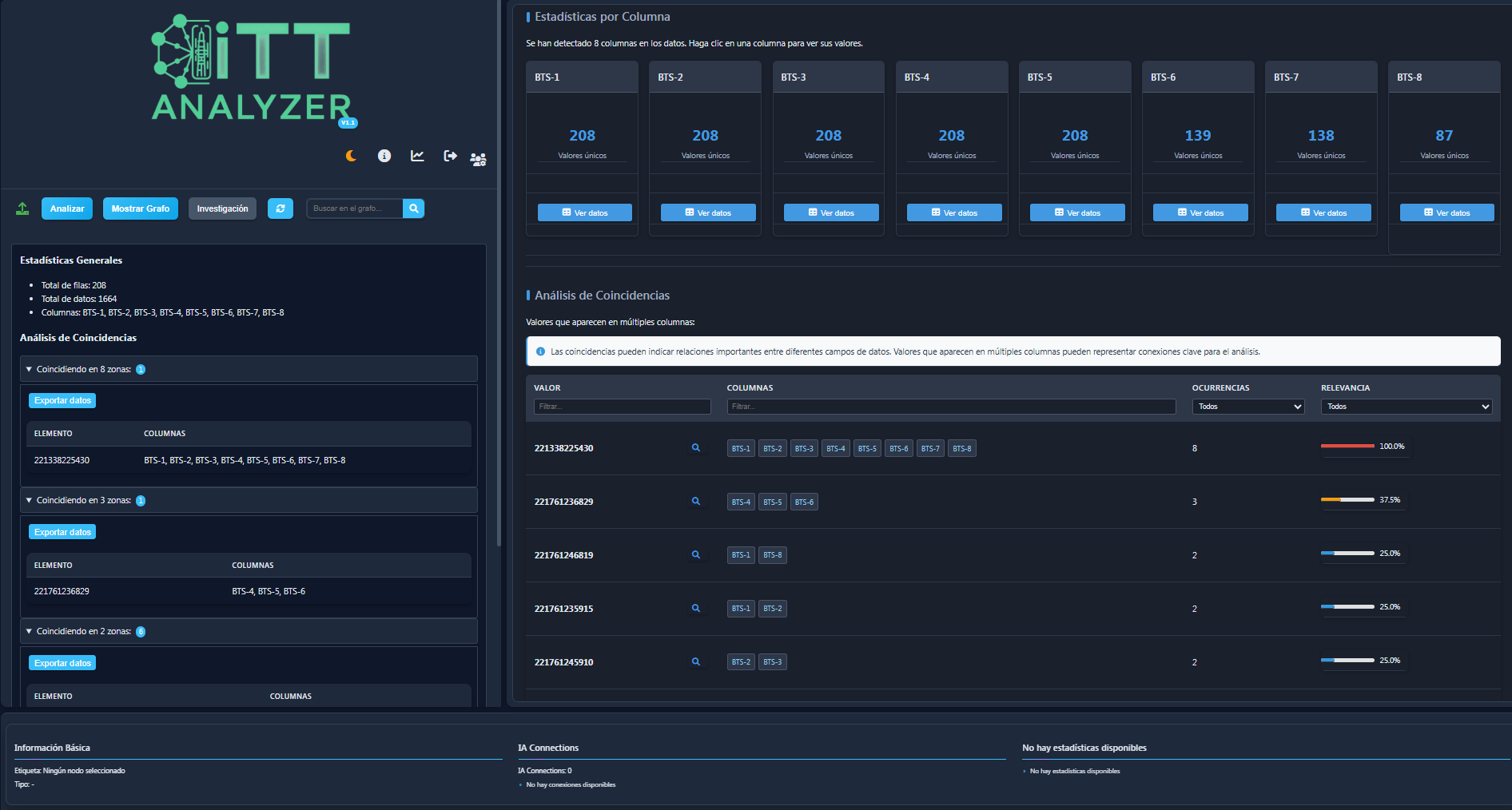Image resolution: width=1512 pixels, height=810 pixels.
Task: Export data for the 2 zones coincidence
Action: [x=62, y=663]
